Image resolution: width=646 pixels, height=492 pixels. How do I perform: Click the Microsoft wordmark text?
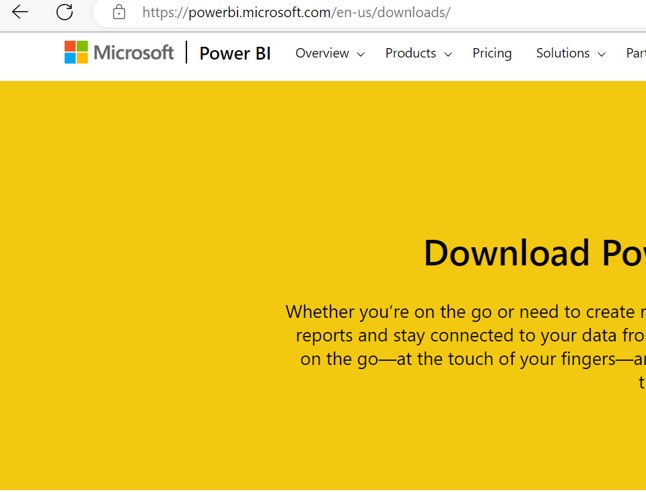point(133,52)
